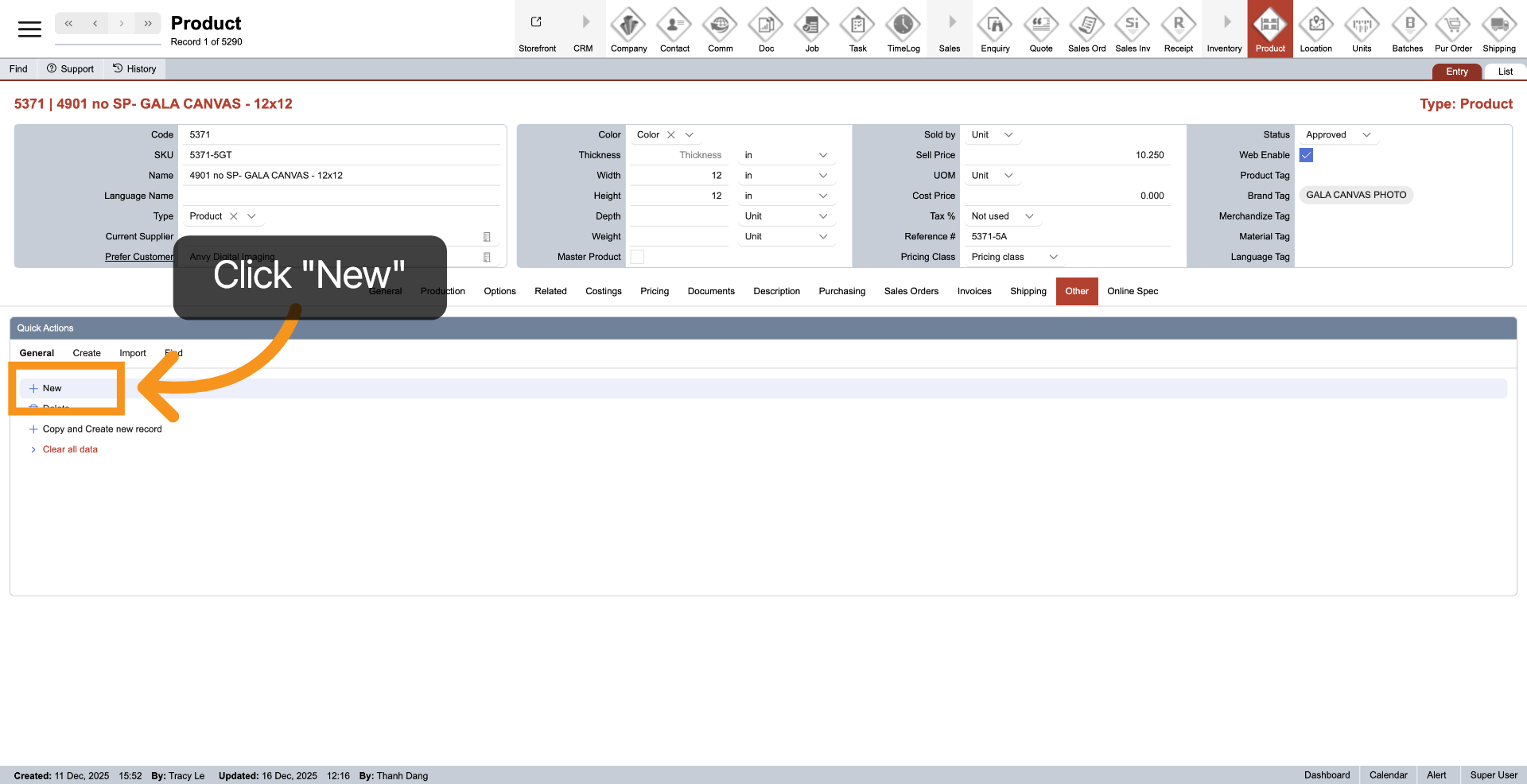
Task: Go to the last record arrow
Action: coord(148,24)
